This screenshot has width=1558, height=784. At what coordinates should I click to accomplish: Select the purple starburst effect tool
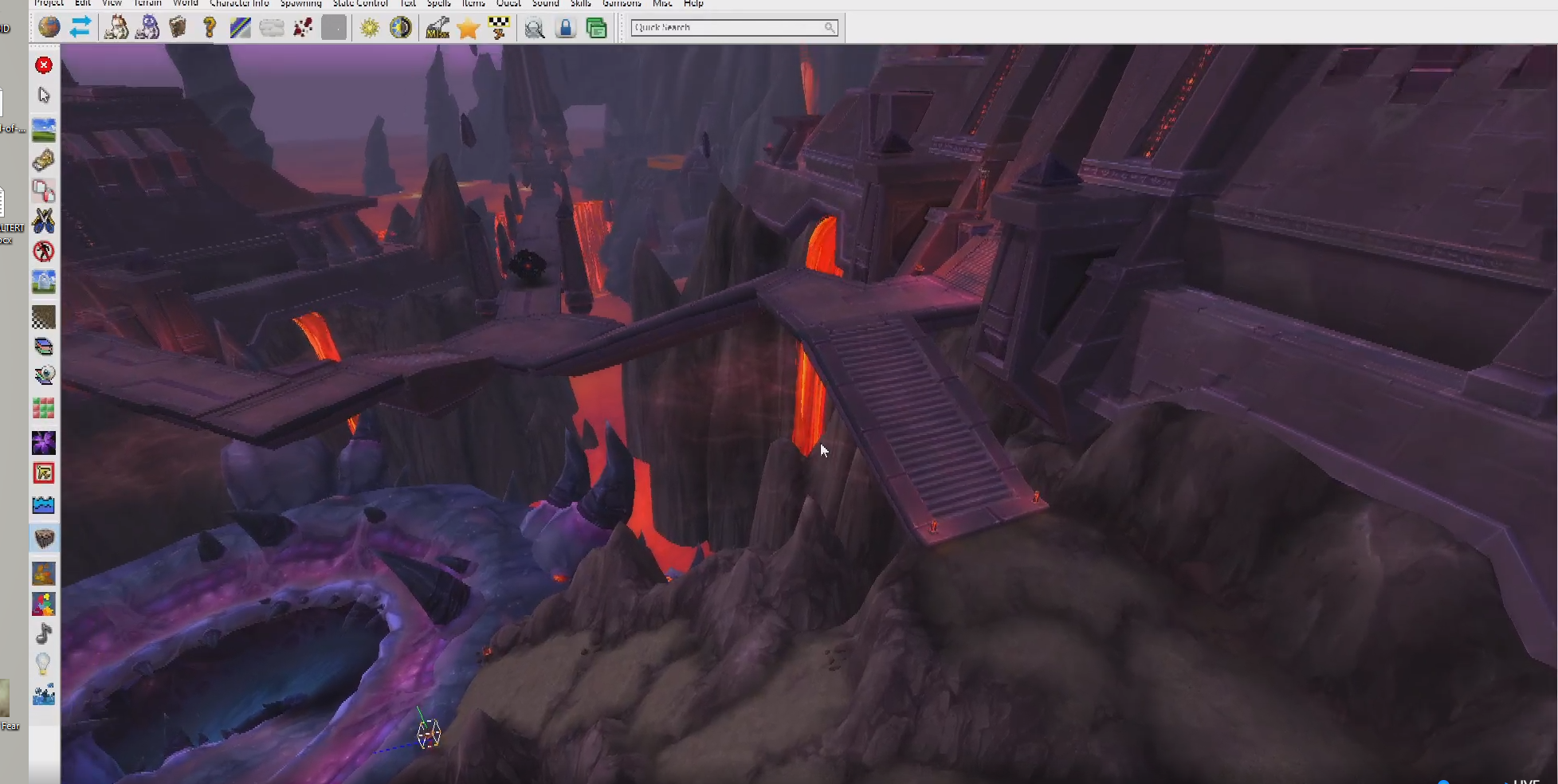point(44,443)
